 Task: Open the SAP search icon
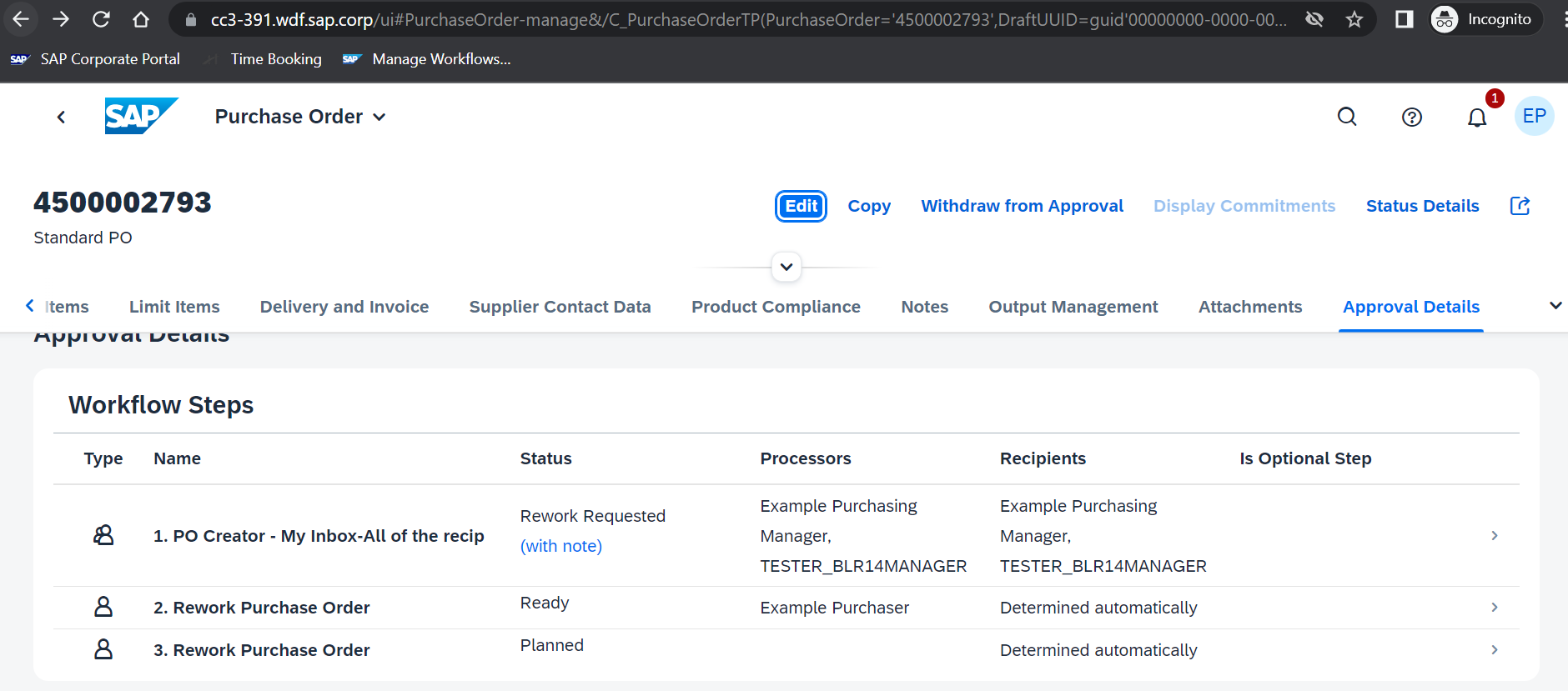[1347, 117]
